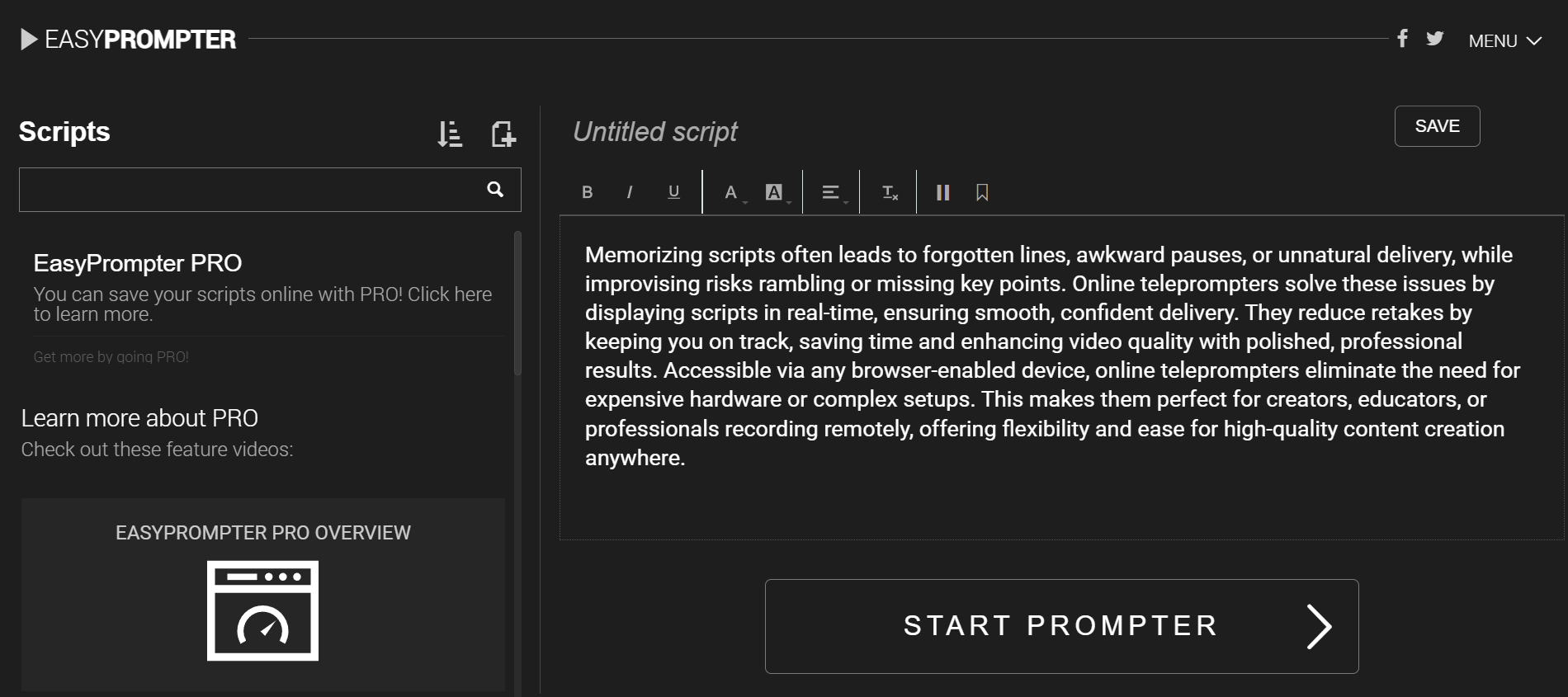Create a new script
1568x697 pixels.
coord(503,134)
